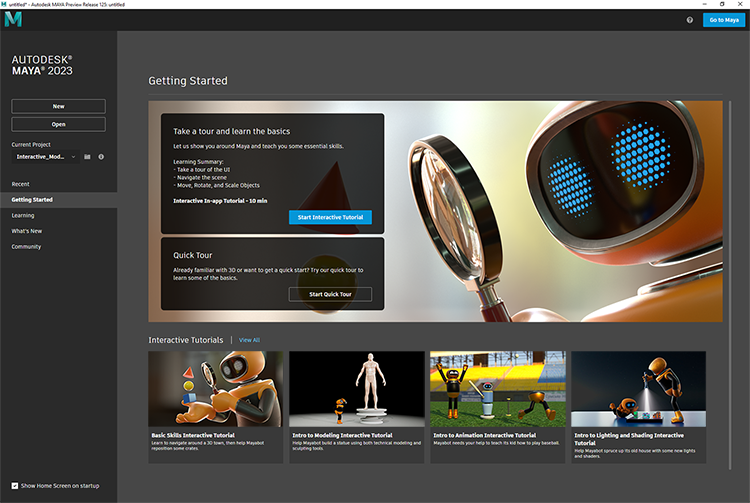Click the 'Getting Started' page heading

(188, 81)
